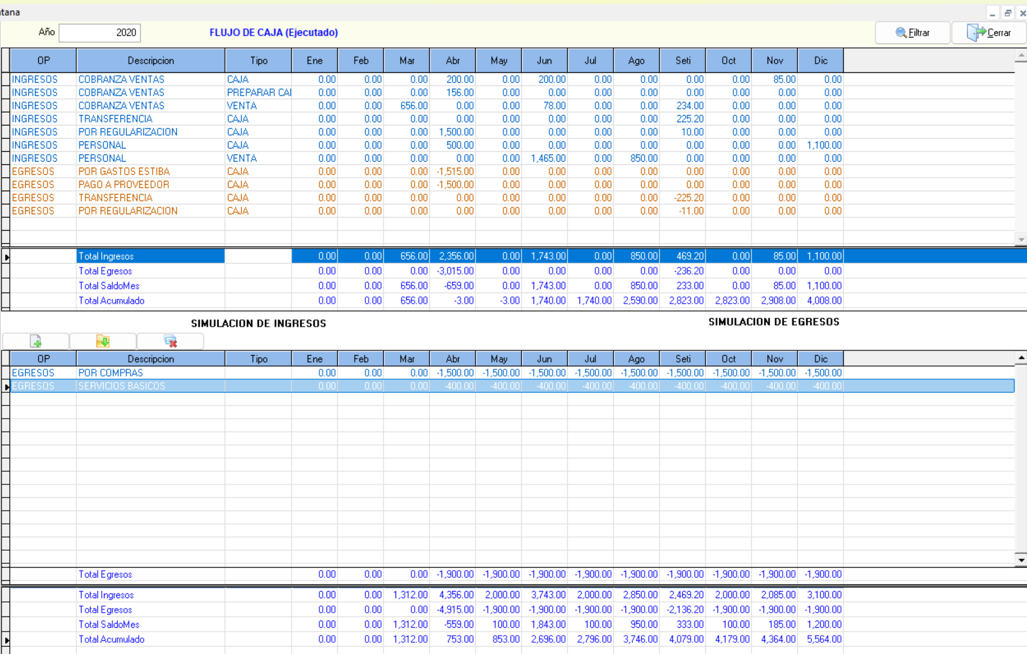Click EGRESOS POR REGULARIZACION description cell

pos(151,211)
